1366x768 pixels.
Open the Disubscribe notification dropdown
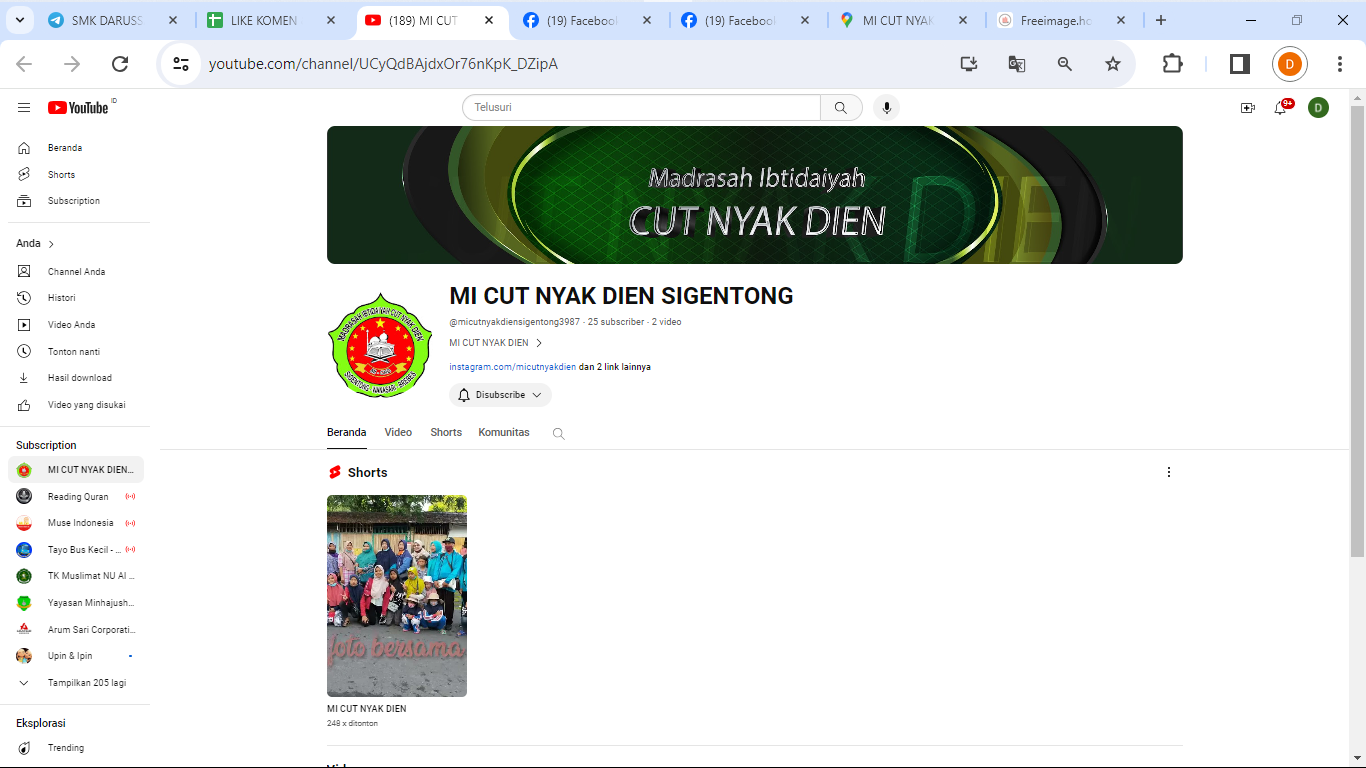coord(500,395)
